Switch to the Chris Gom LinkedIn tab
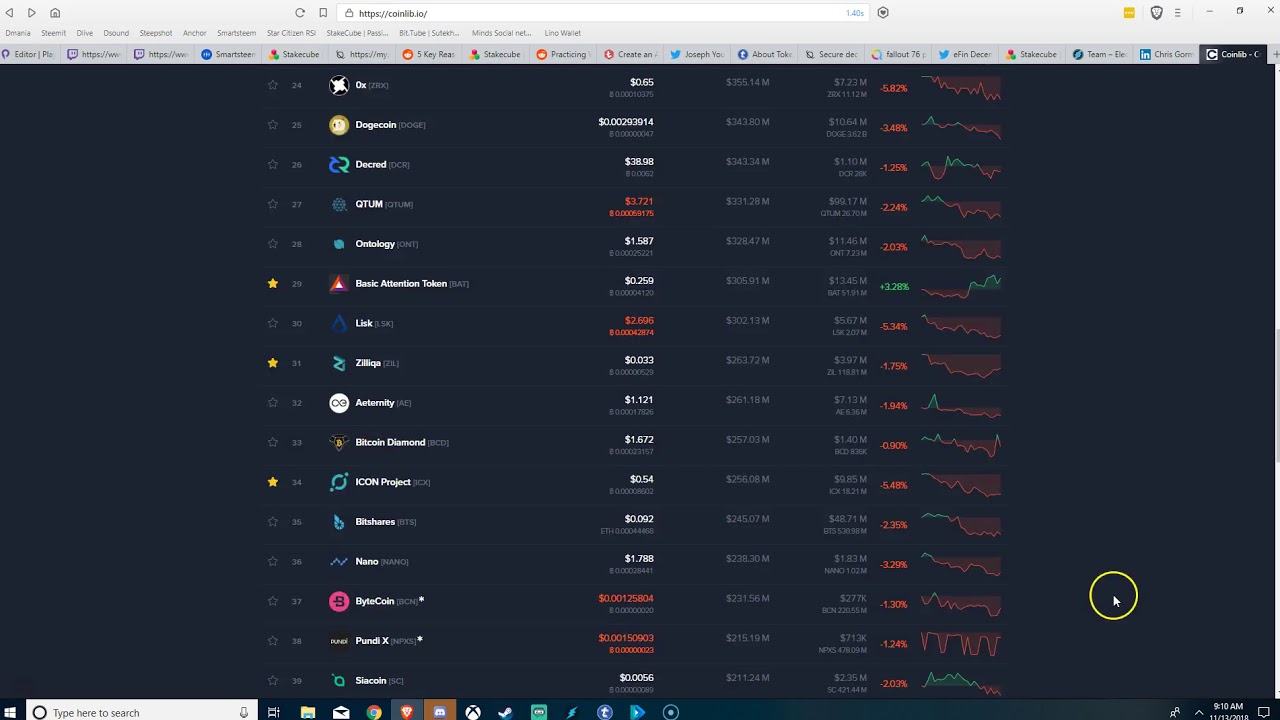The width and height of the screenshot is (1280, 720). 1167,54
